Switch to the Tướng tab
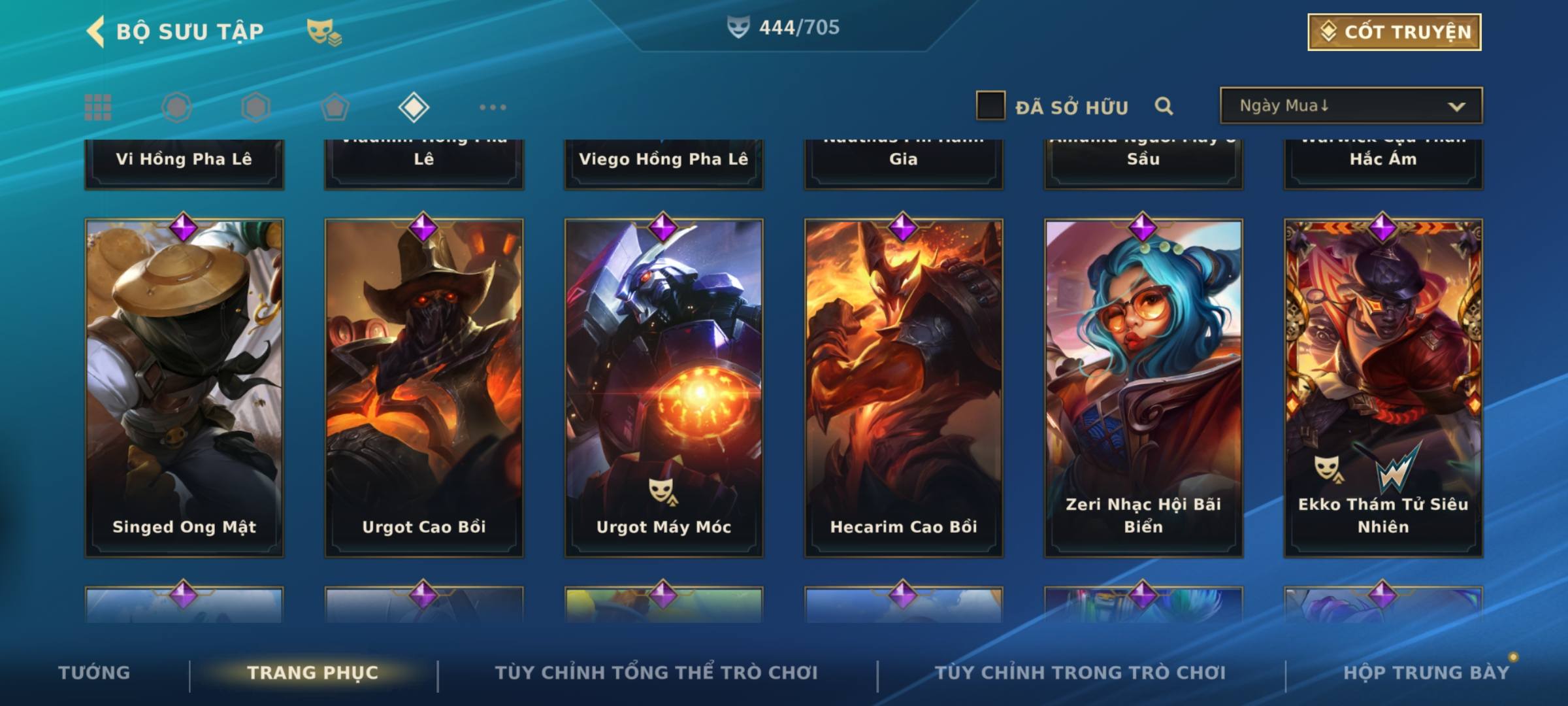This screenshot has width=1568, height=706. (94, 673)
